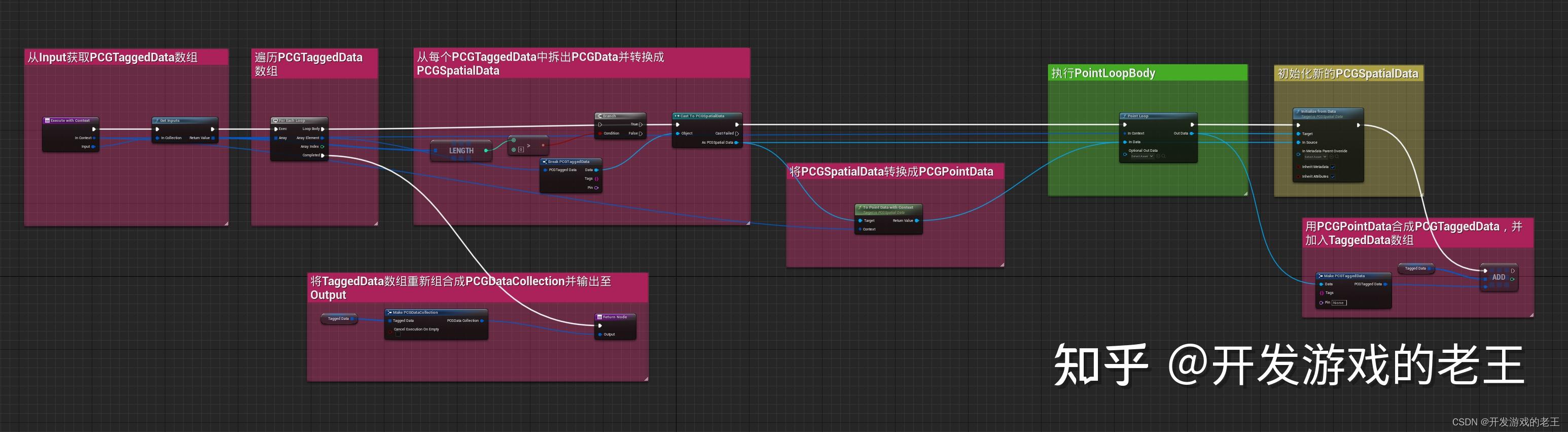Click use-selected-asset arrow under In Metadata Parent Override
1568x432 pixels.
1331,156
